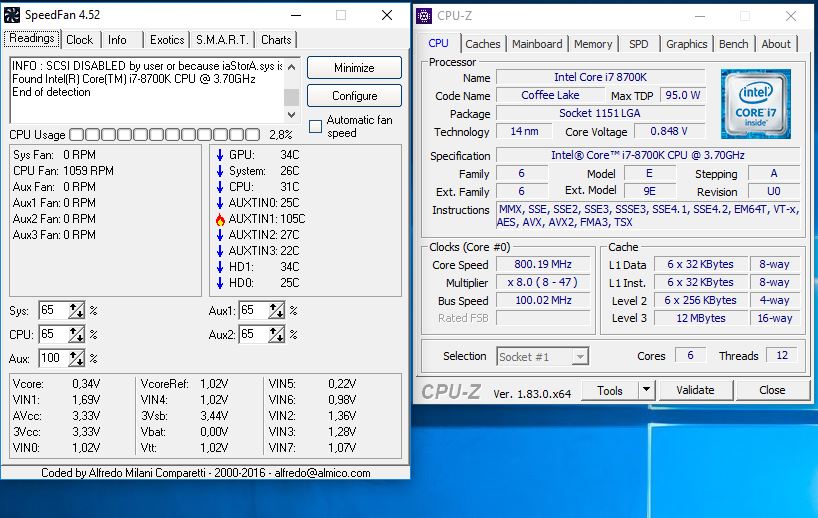Click the 'AUXTIN1: 105C' temperature reading

click(x=267, y=219)
